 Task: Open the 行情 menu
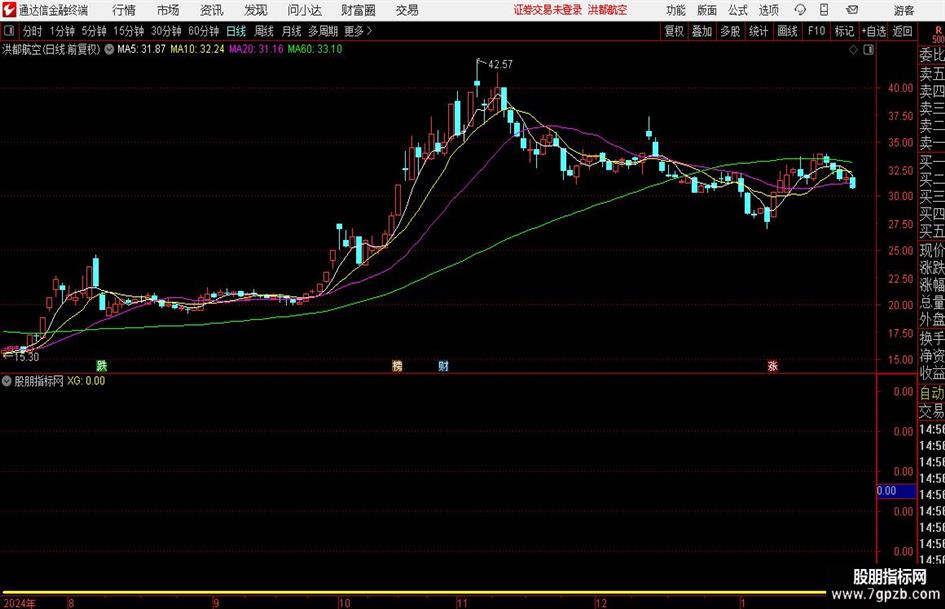124,10
